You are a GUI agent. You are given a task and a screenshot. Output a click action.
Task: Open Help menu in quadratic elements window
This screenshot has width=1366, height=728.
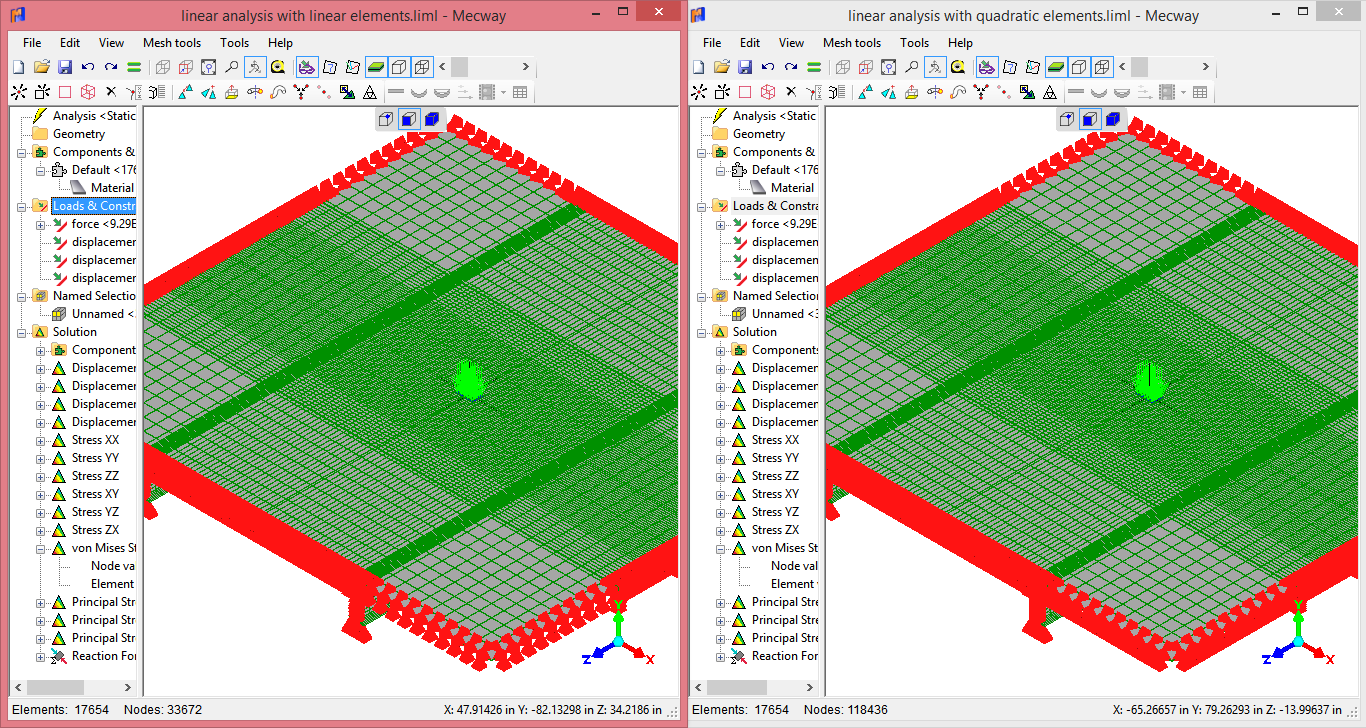click(961, 43)
